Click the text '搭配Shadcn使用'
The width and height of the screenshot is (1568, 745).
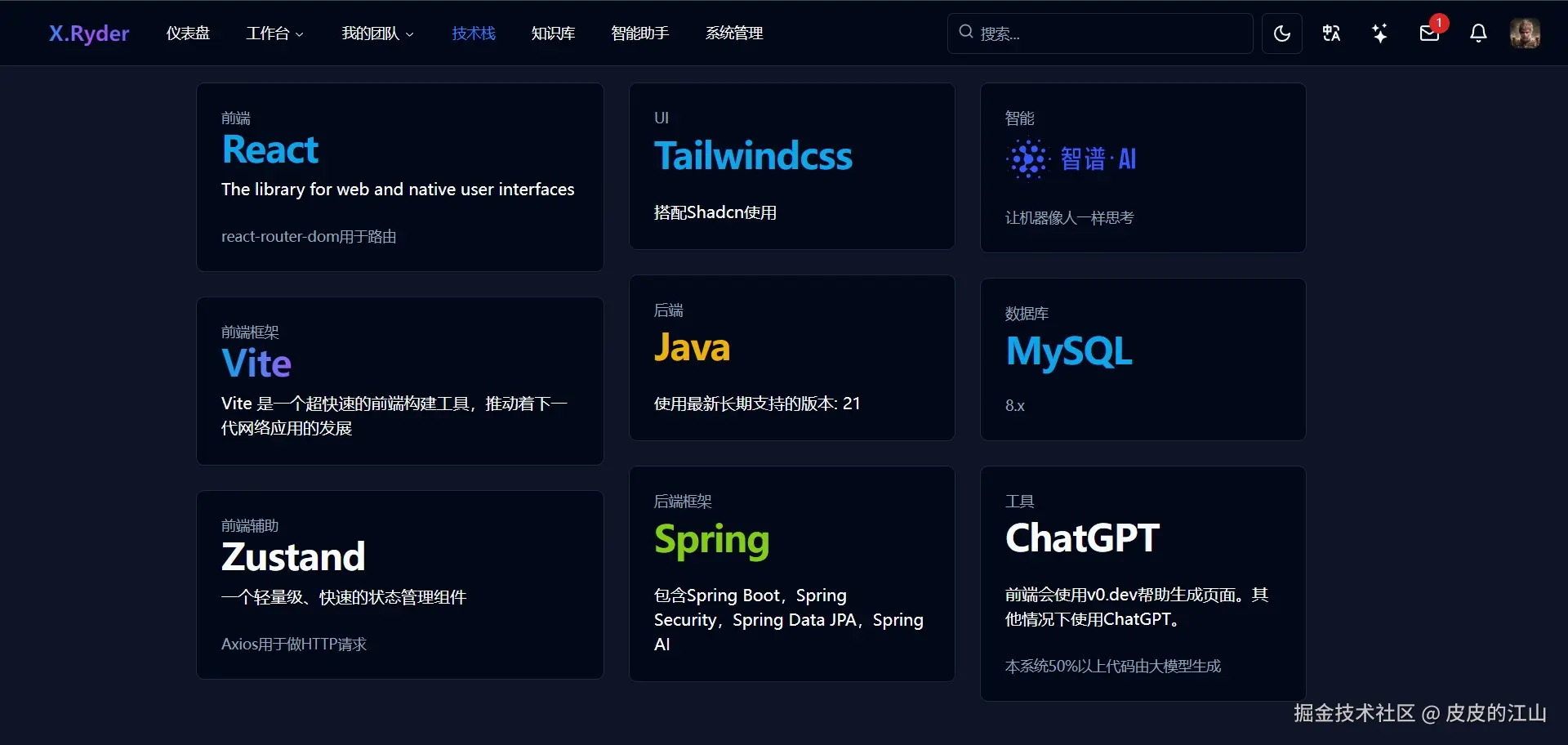point(715,212)
